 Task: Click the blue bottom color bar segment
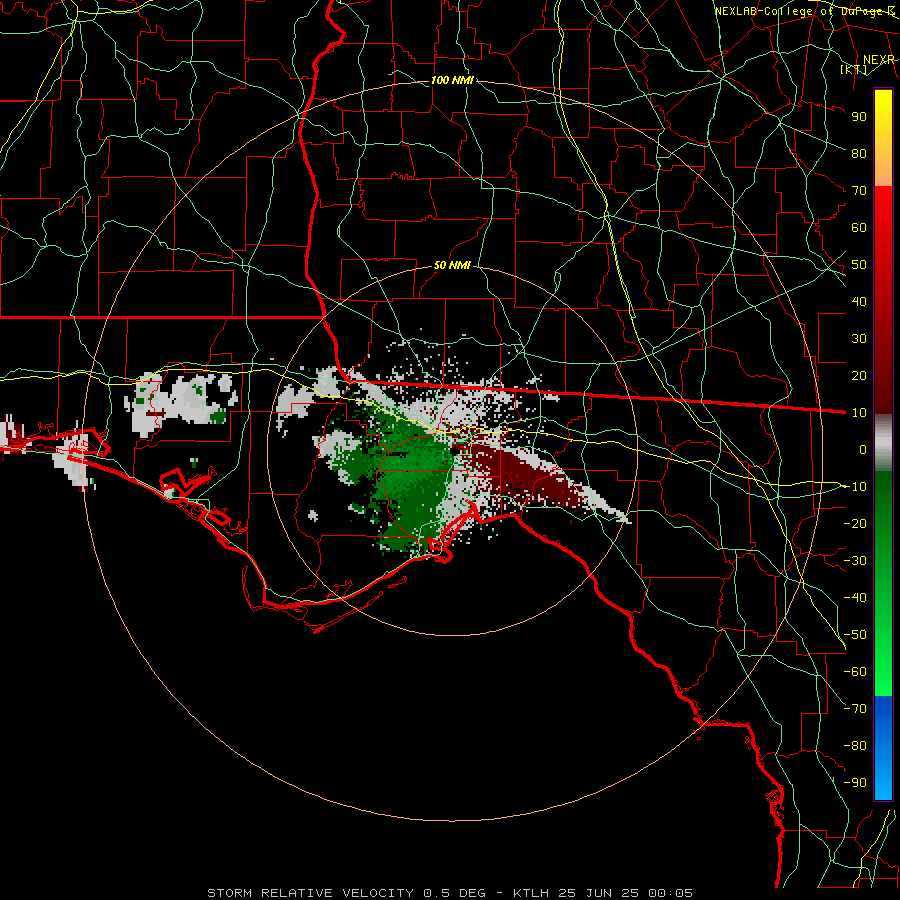[x=883, y=748]
